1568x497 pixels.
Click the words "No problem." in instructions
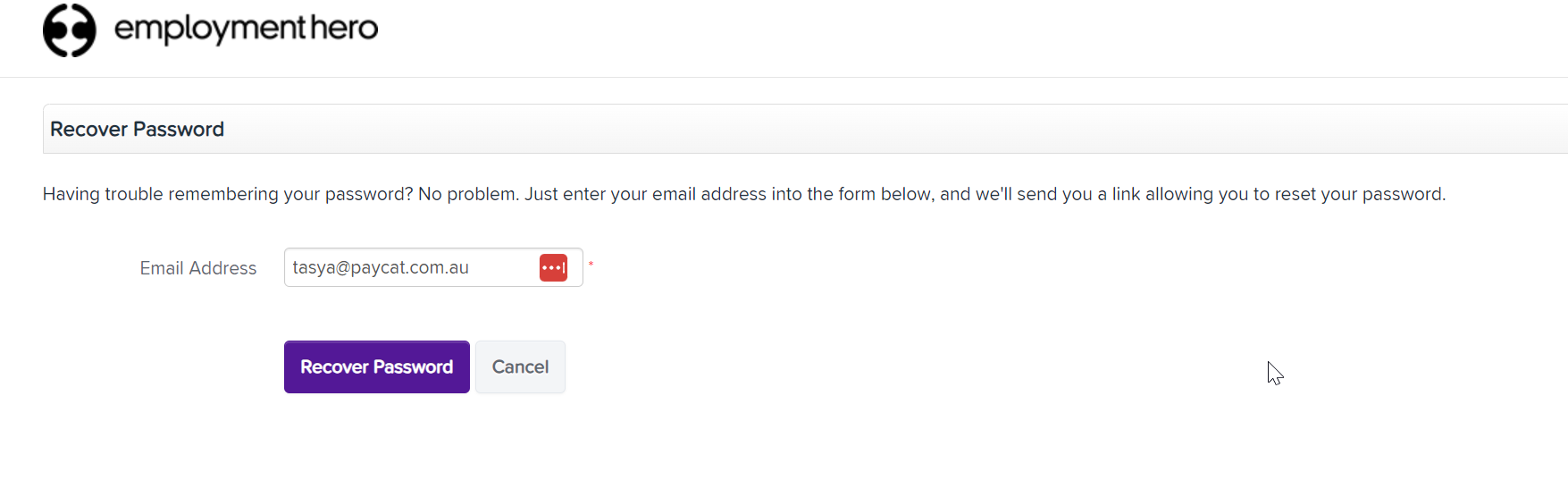(x=468, y=194)
